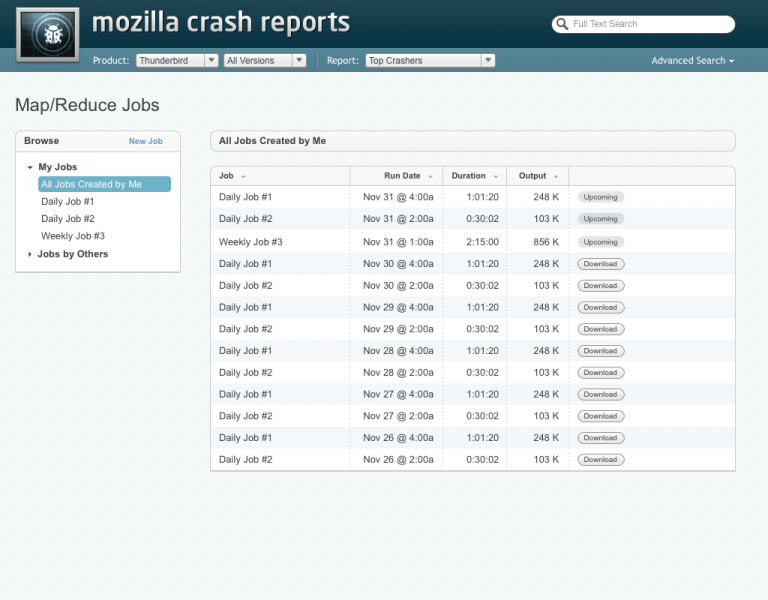Click the 'All Jobs Created by Me' panel title
This screenshot has width=768, height=600.
(272, 141)
